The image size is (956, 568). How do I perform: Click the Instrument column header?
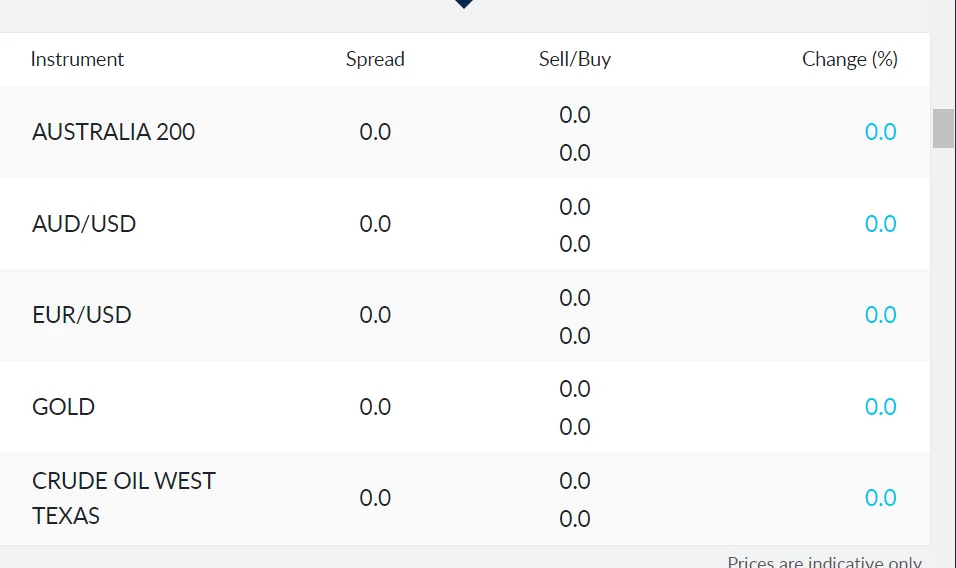tap(77, 59)
